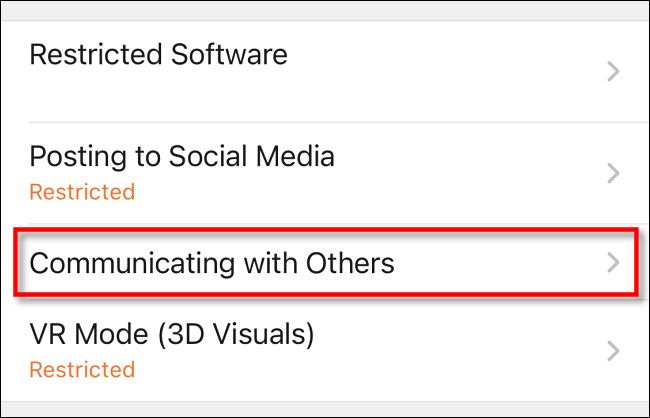
Task: Open the VR Mode (3D Visuals) setting
Action: coord(171,334)
